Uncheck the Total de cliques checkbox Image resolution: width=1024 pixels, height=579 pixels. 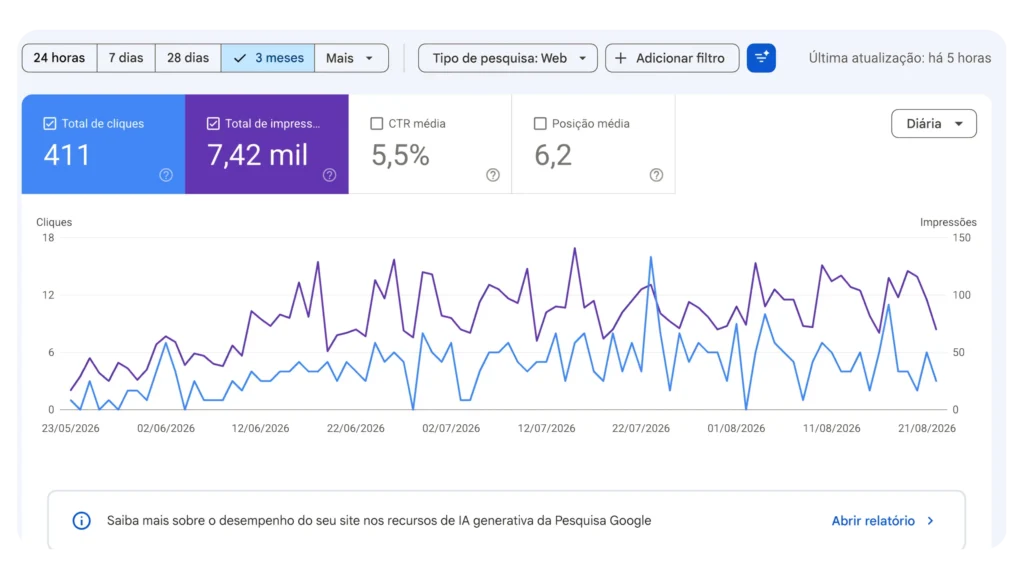tap(50, 123)
